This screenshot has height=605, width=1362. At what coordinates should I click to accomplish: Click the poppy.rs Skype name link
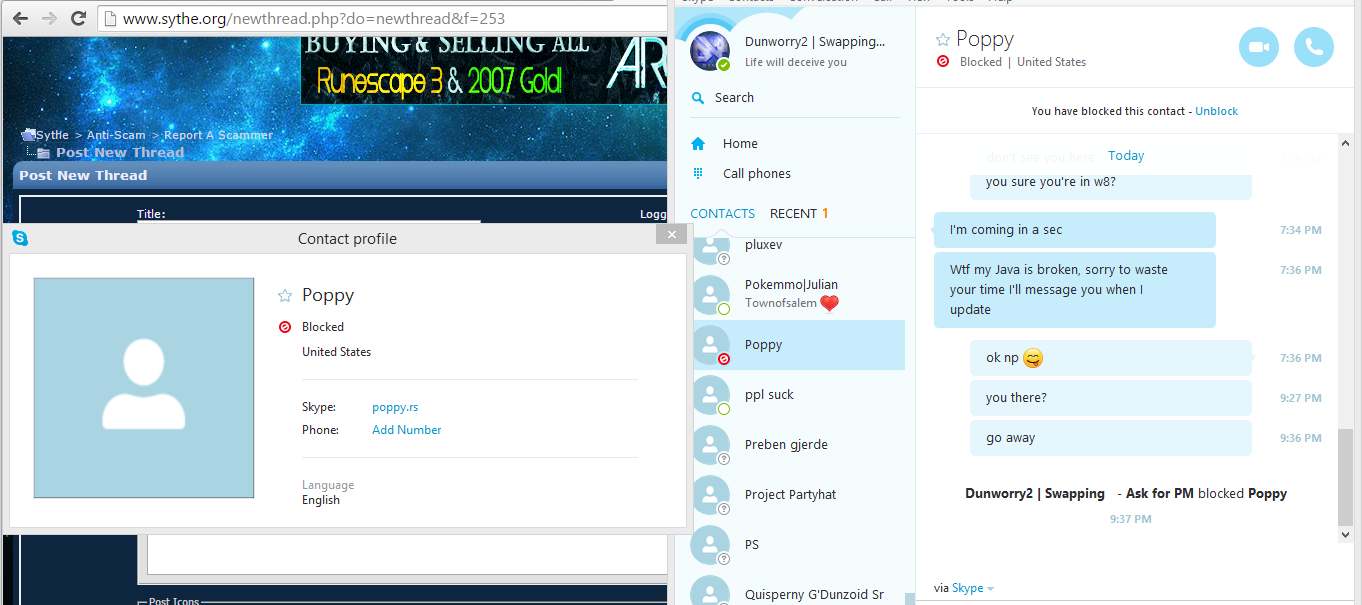[395, 407]
